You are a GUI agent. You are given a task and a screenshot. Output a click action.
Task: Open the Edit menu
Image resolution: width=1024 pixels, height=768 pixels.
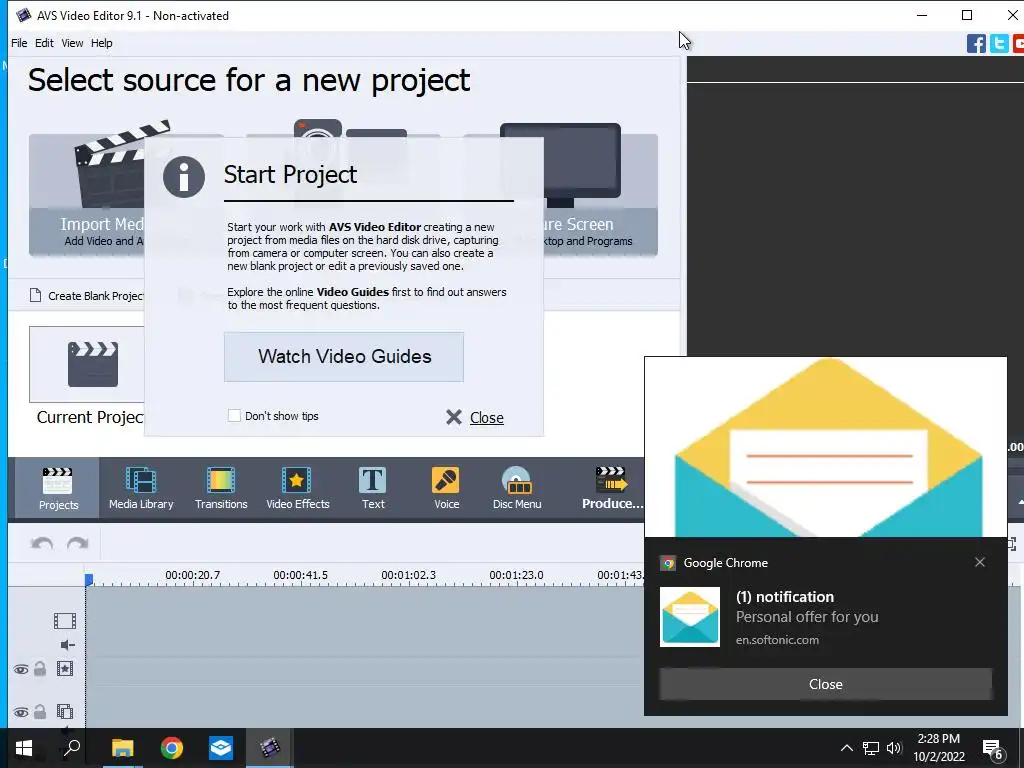point(44,43)
